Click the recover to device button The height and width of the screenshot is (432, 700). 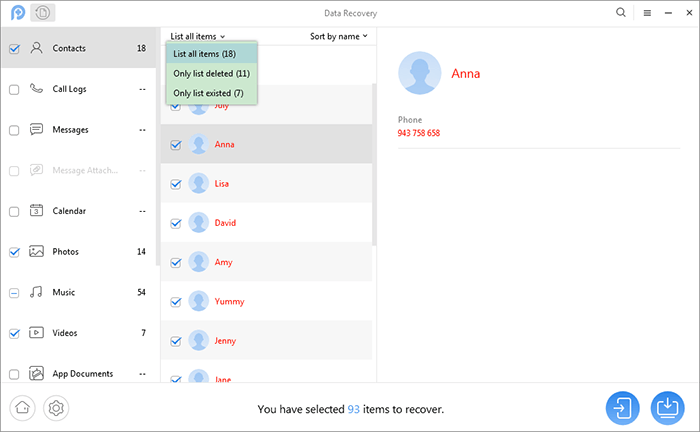coord(622,408)
